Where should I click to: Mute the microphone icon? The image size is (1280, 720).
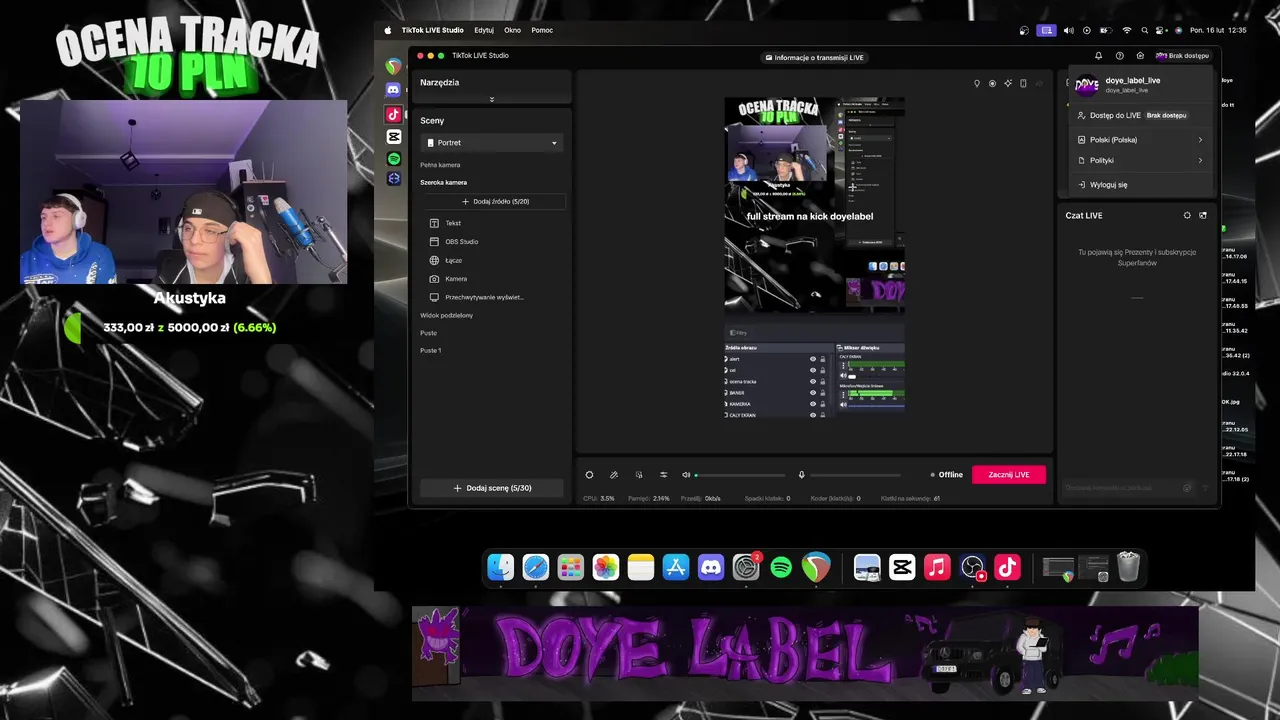[801, 475]
